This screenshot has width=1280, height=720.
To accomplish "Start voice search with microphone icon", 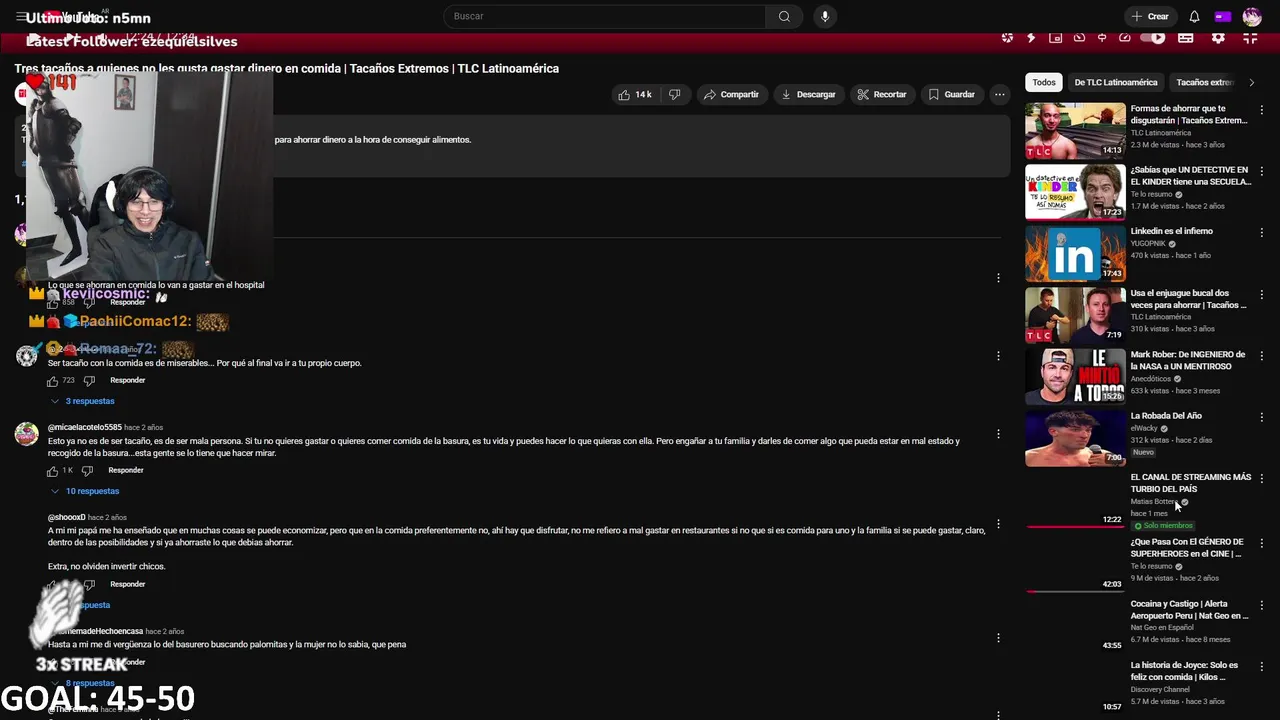I will pyautogui.click(x=825, y=16).
